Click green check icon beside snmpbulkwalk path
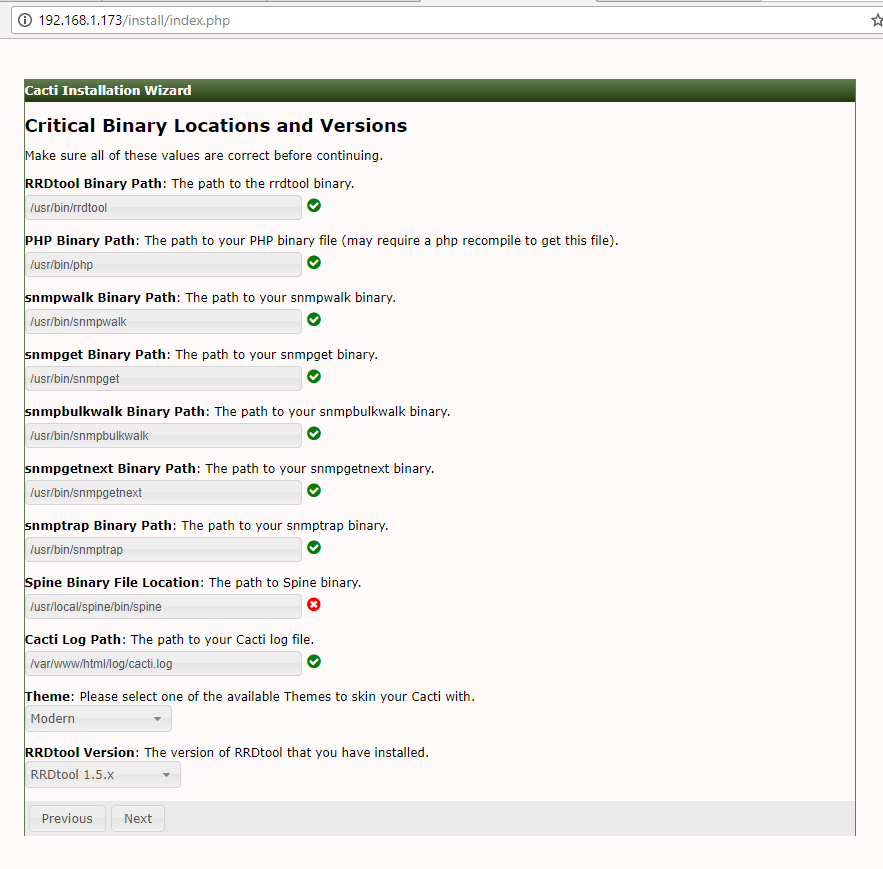Viewport: 883px width, 869px height. tap(314, 433)
